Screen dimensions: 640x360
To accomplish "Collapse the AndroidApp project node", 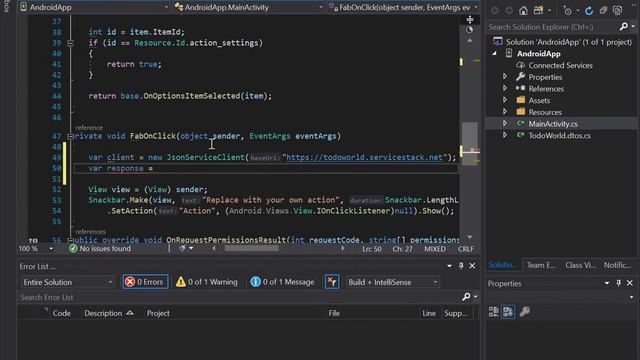I will tap(495, 53).
